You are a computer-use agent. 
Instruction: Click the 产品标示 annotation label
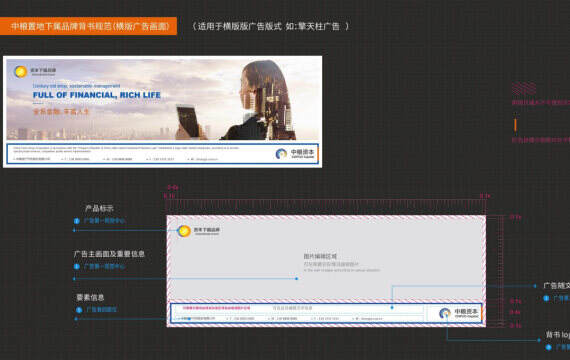point(99,208)
